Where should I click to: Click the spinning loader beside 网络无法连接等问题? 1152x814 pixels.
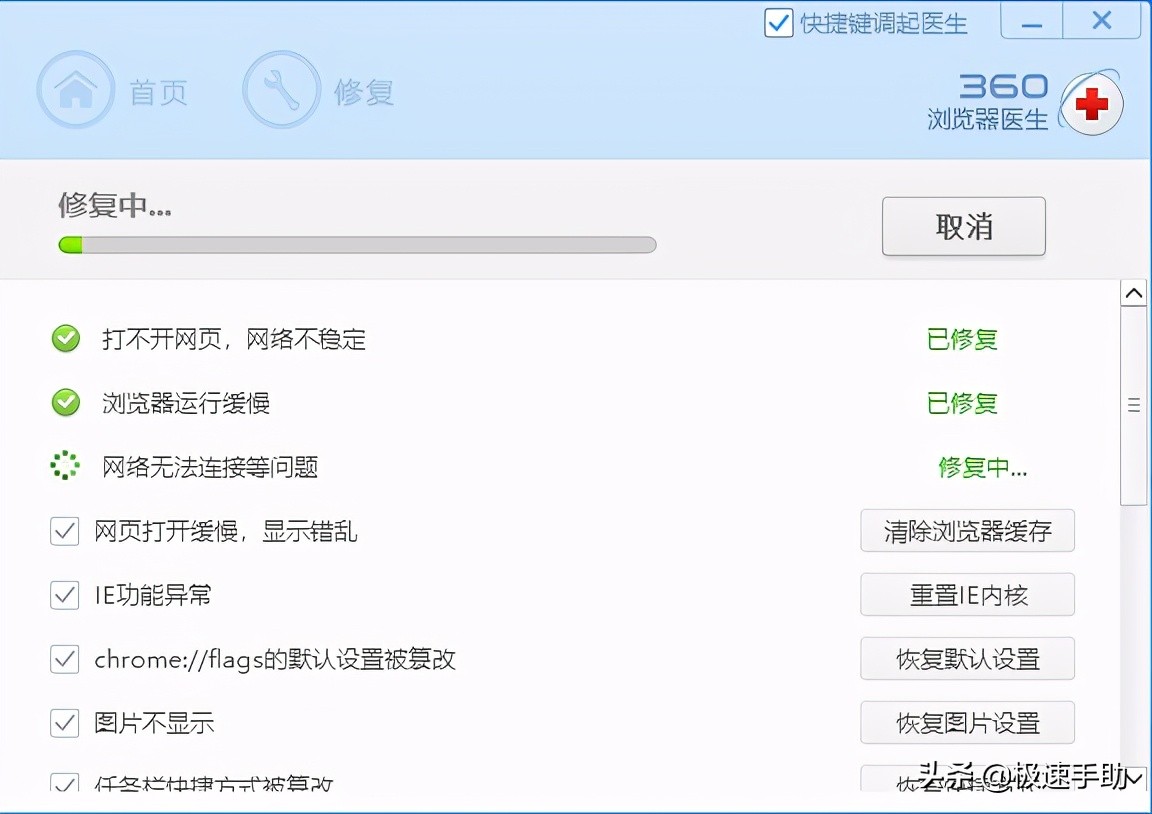[65, 466]
